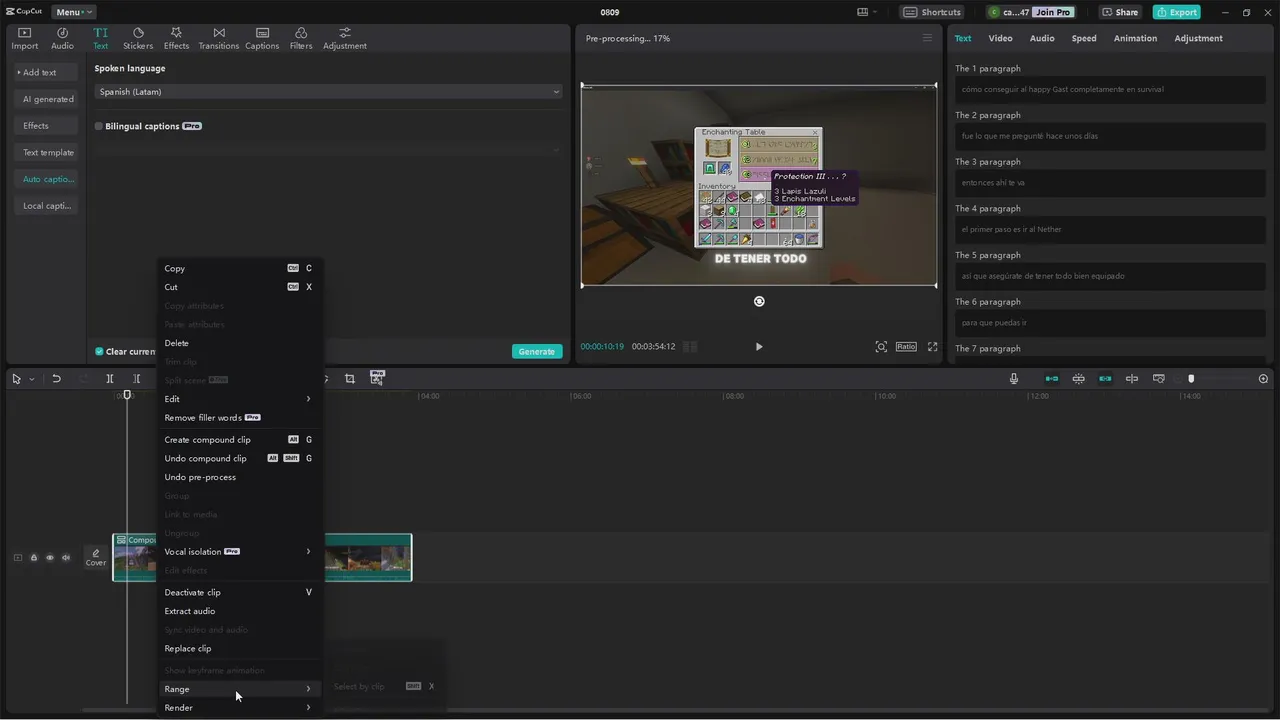This screenshot has height=720, width=1280.
Task: Click the Share button
Action: pos(1120,12)
